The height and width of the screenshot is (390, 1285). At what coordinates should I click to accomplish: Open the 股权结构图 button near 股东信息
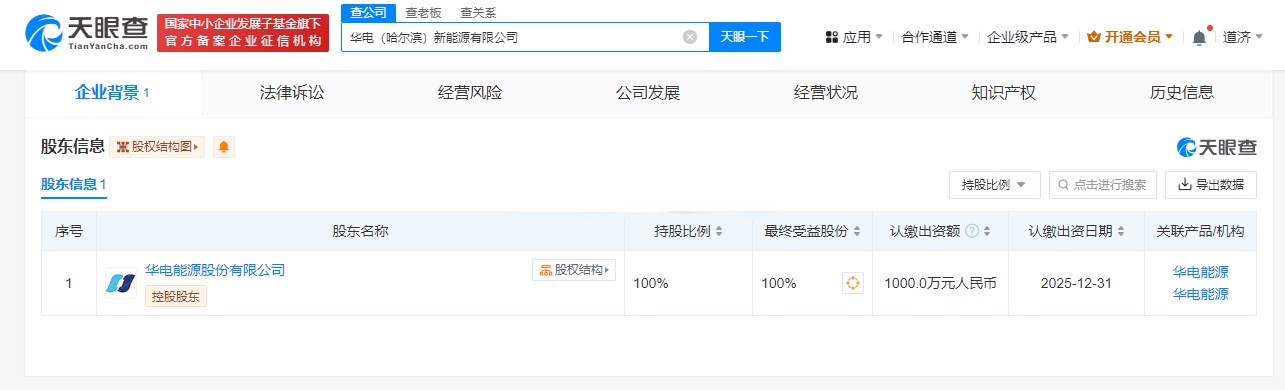tap(158, 147)
